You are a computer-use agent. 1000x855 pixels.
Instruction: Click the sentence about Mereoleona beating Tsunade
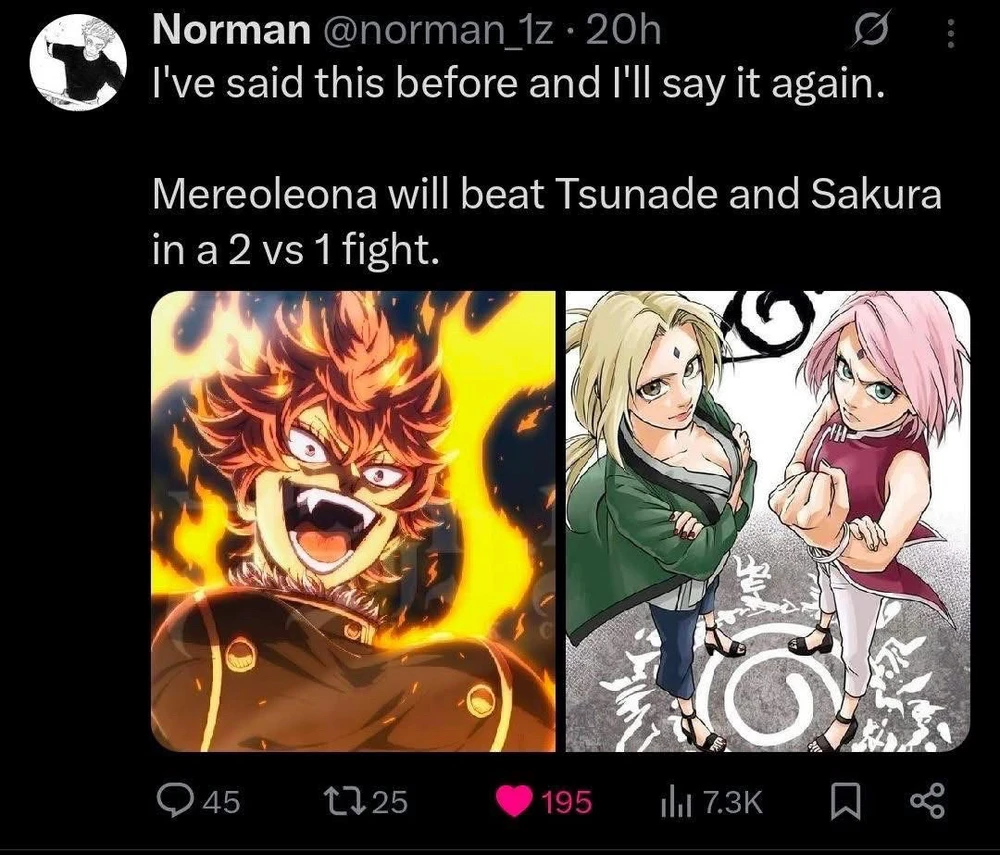[x=547, y=223]
